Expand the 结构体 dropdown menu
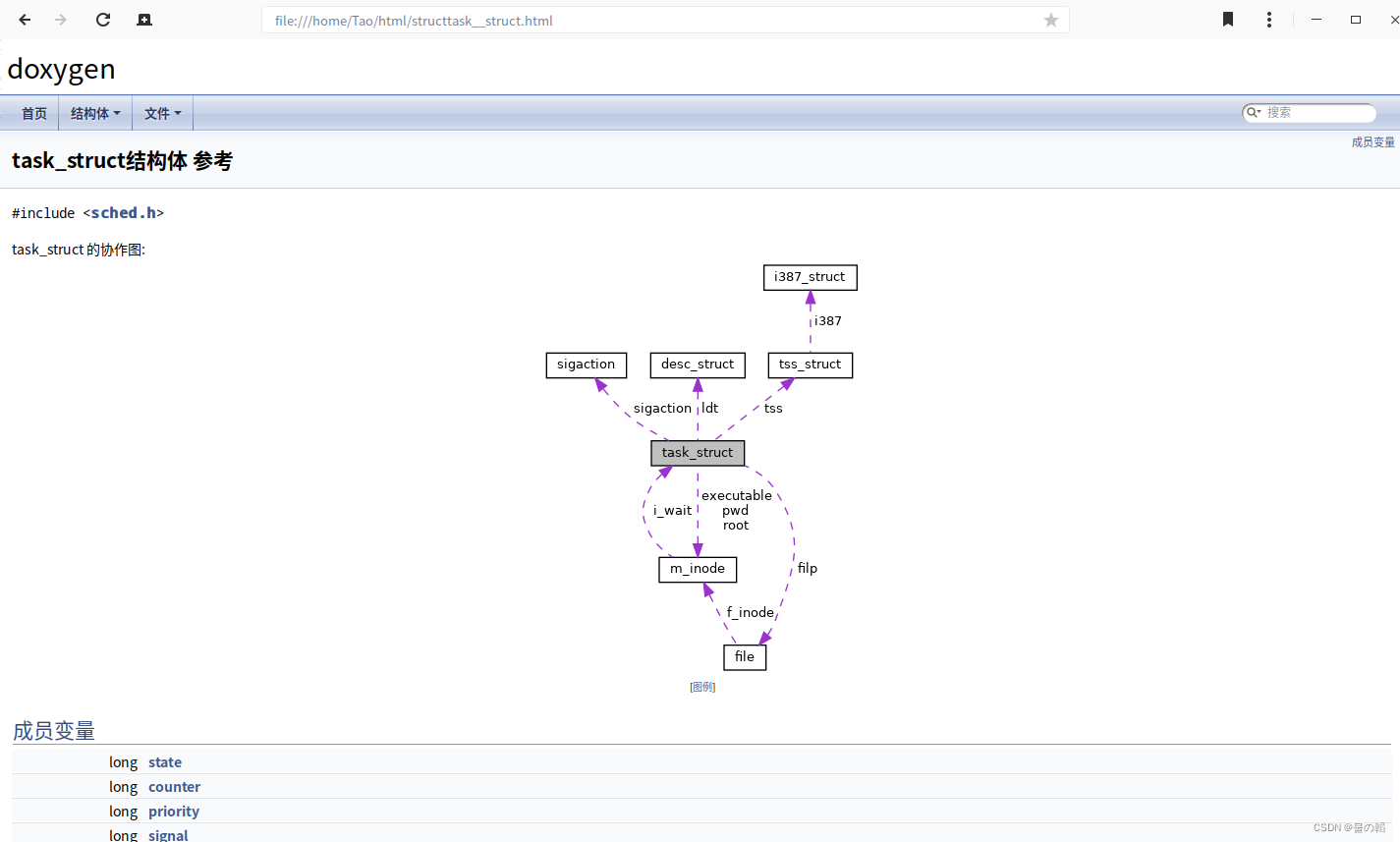 pyautogui.click(x=95, y=113)
